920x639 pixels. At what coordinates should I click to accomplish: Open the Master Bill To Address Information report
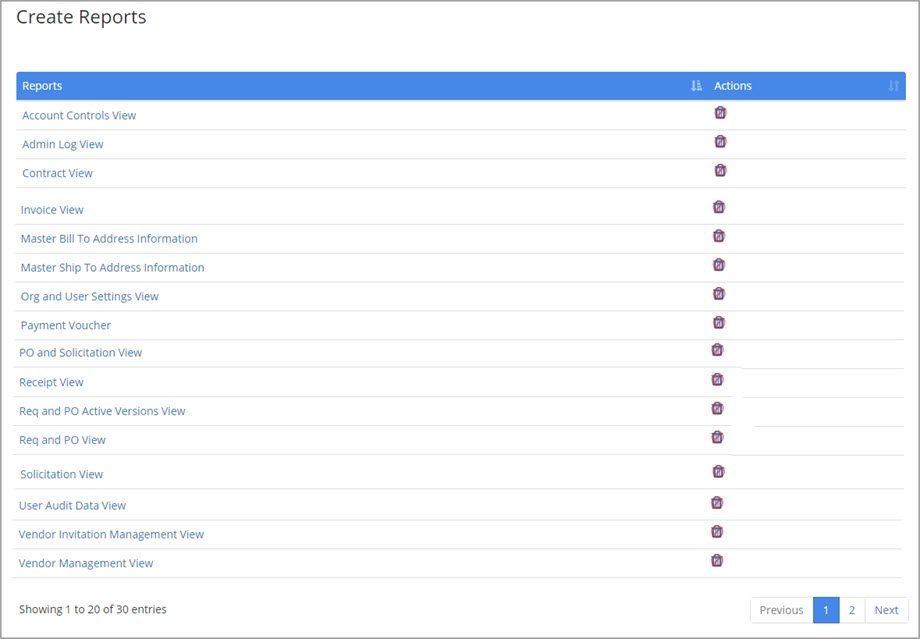coord(109,239)
